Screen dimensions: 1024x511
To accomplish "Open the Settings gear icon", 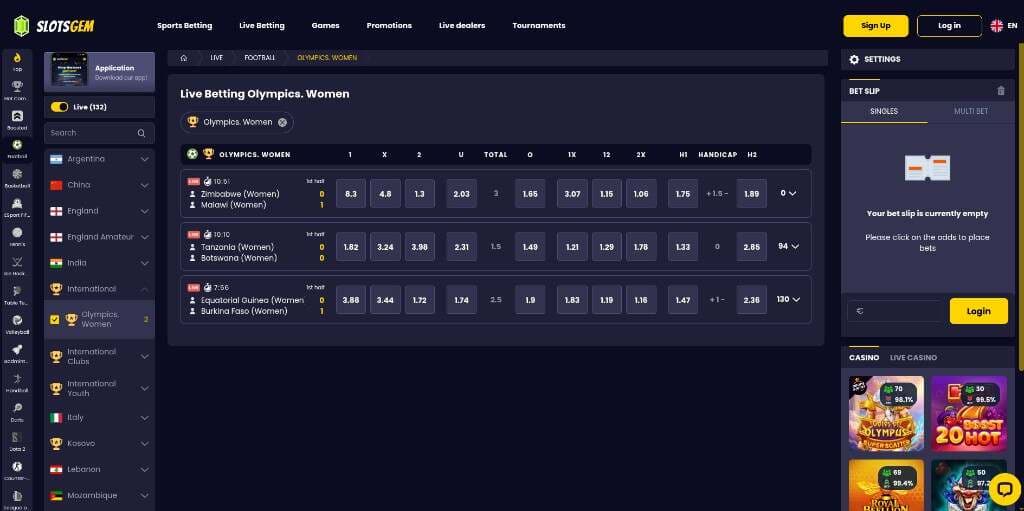I will pos(854,59).
